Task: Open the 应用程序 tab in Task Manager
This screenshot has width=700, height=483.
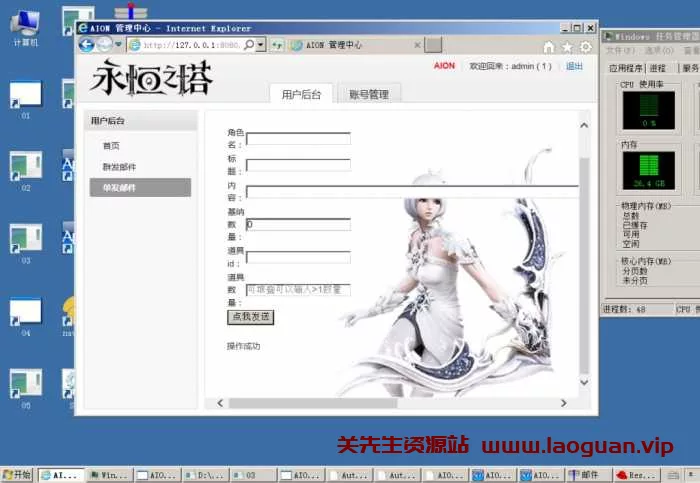Action: (x=625, y=68)
